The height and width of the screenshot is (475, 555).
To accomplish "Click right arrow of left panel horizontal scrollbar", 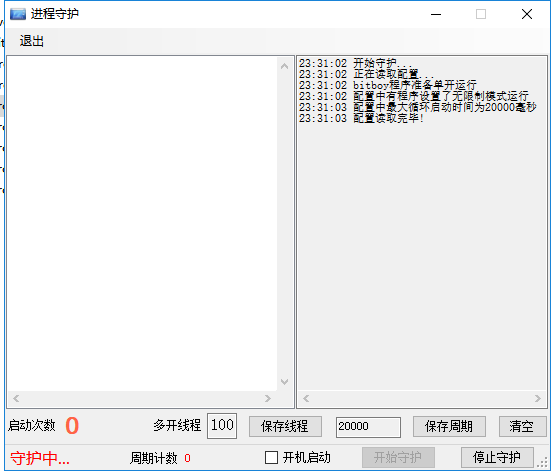I will click(x=268, y=399).
